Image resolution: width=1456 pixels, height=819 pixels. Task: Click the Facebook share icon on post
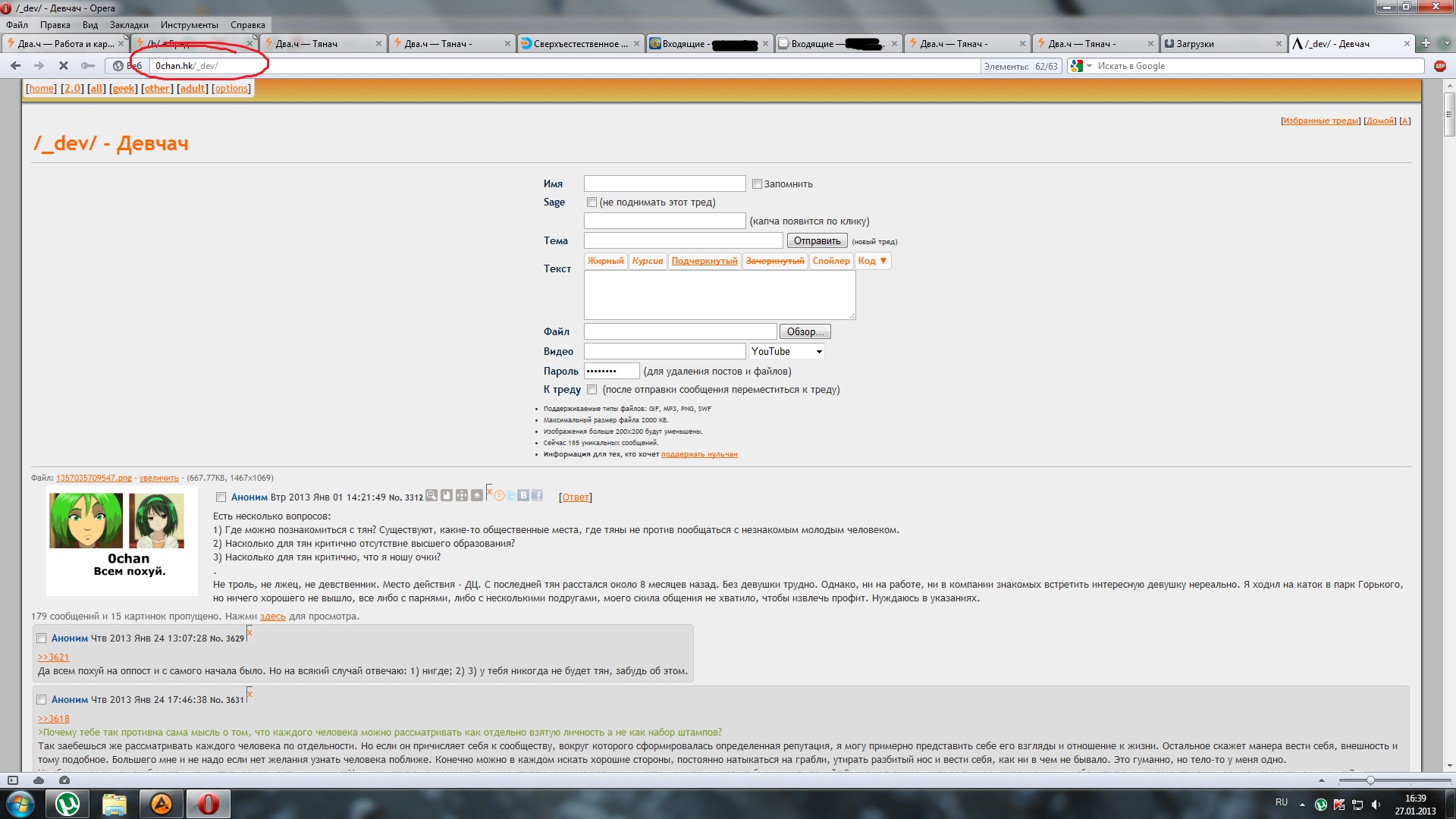coord(537,496)
